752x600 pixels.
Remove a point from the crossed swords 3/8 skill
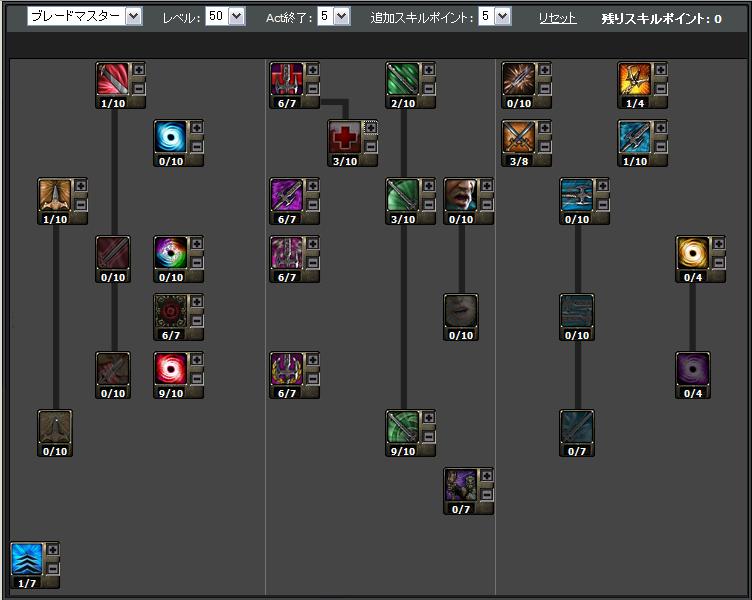click(x=545, y=146)
